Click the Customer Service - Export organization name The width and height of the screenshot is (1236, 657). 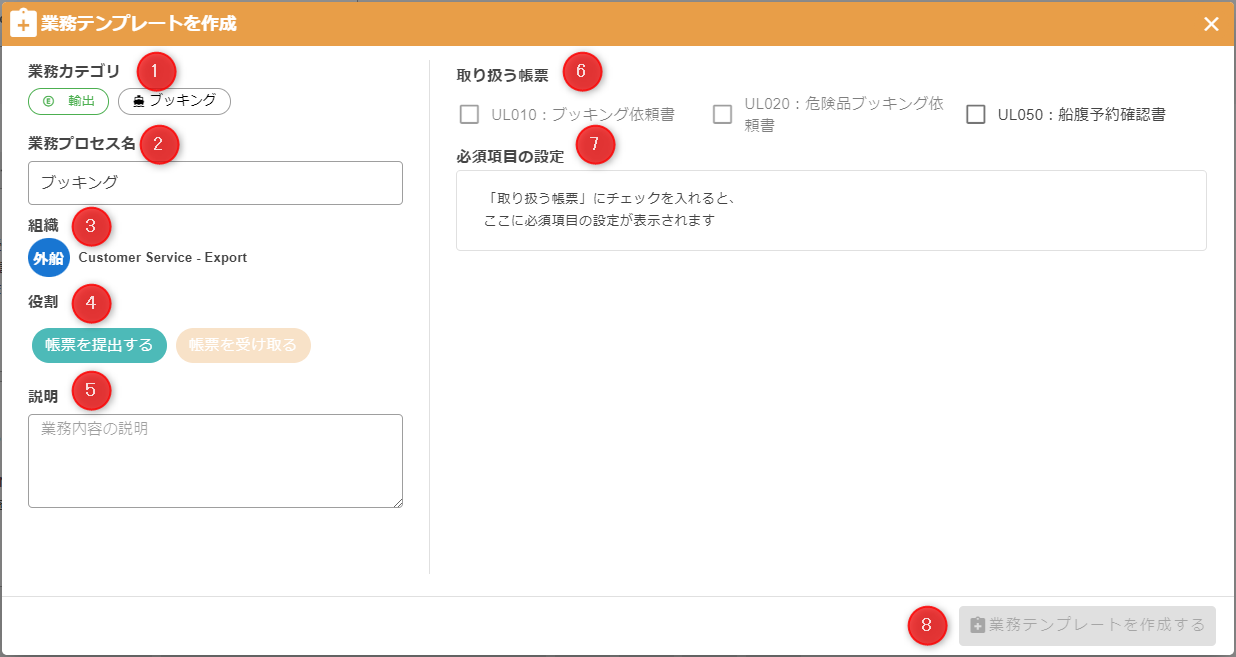[x=162, y=258]
